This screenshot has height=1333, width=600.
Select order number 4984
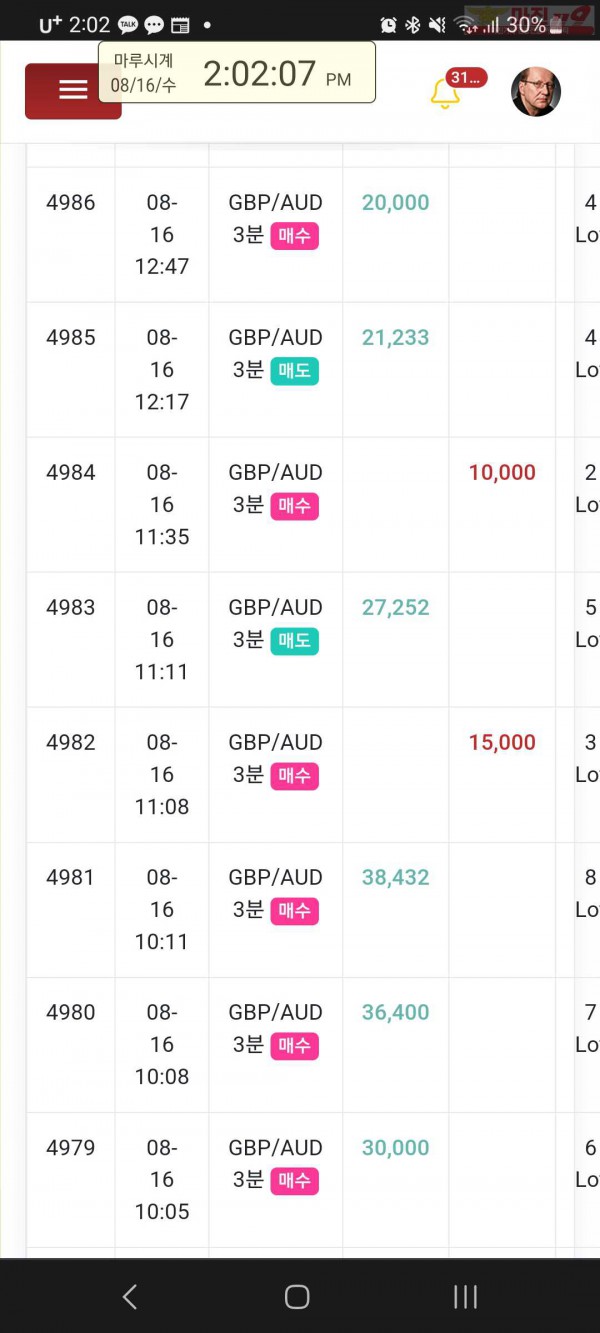tap(71, 473)
